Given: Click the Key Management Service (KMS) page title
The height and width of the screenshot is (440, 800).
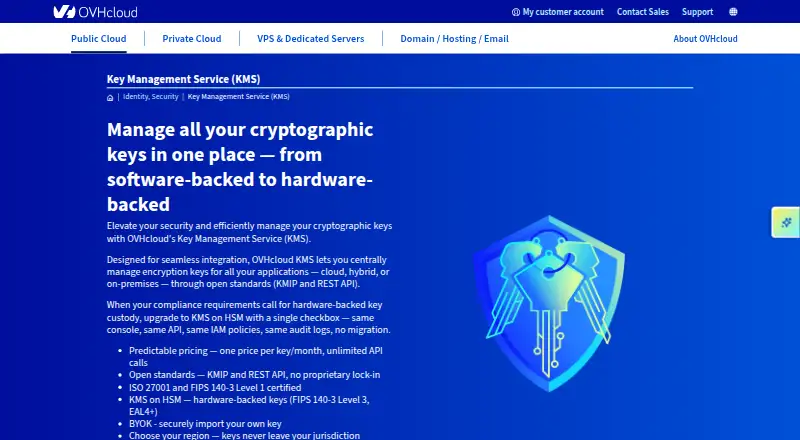Looking at the screenshot, I should [184, 79].
